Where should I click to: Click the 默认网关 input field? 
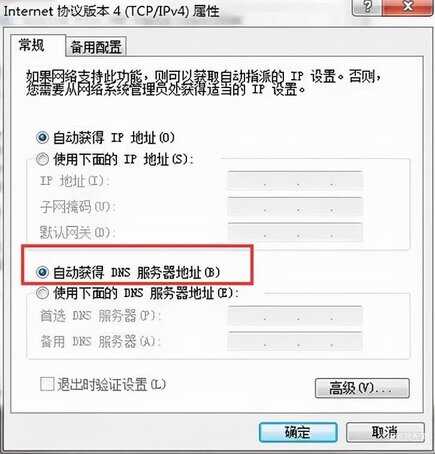(x=295, y=232)
